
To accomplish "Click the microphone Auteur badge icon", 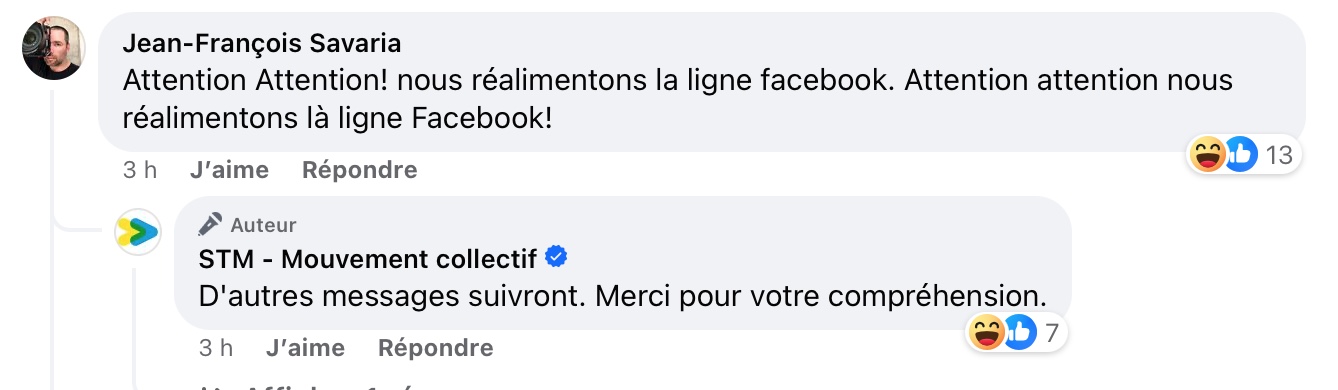I will [x=209, y=225].
